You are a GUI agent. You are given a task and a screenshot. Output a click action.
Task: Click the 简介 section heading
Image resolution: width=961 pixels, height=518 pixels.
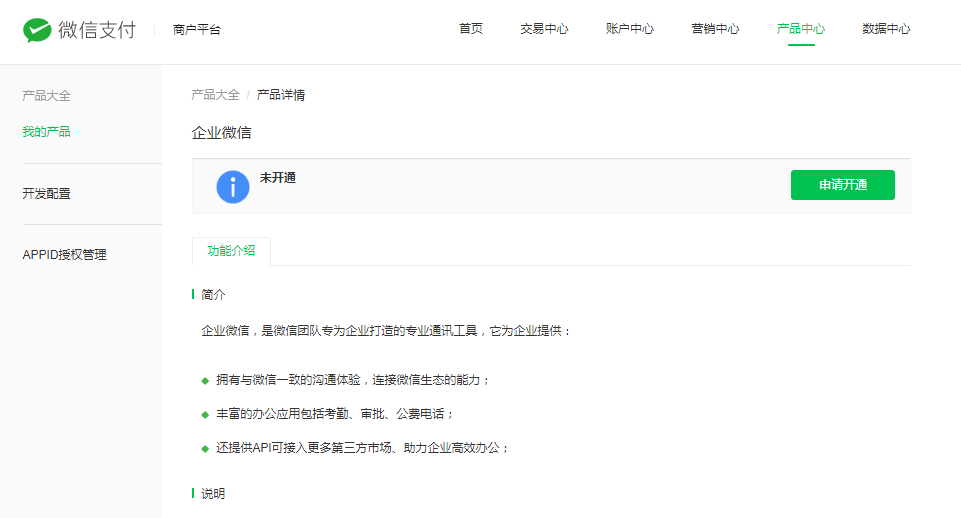(213, 295)
